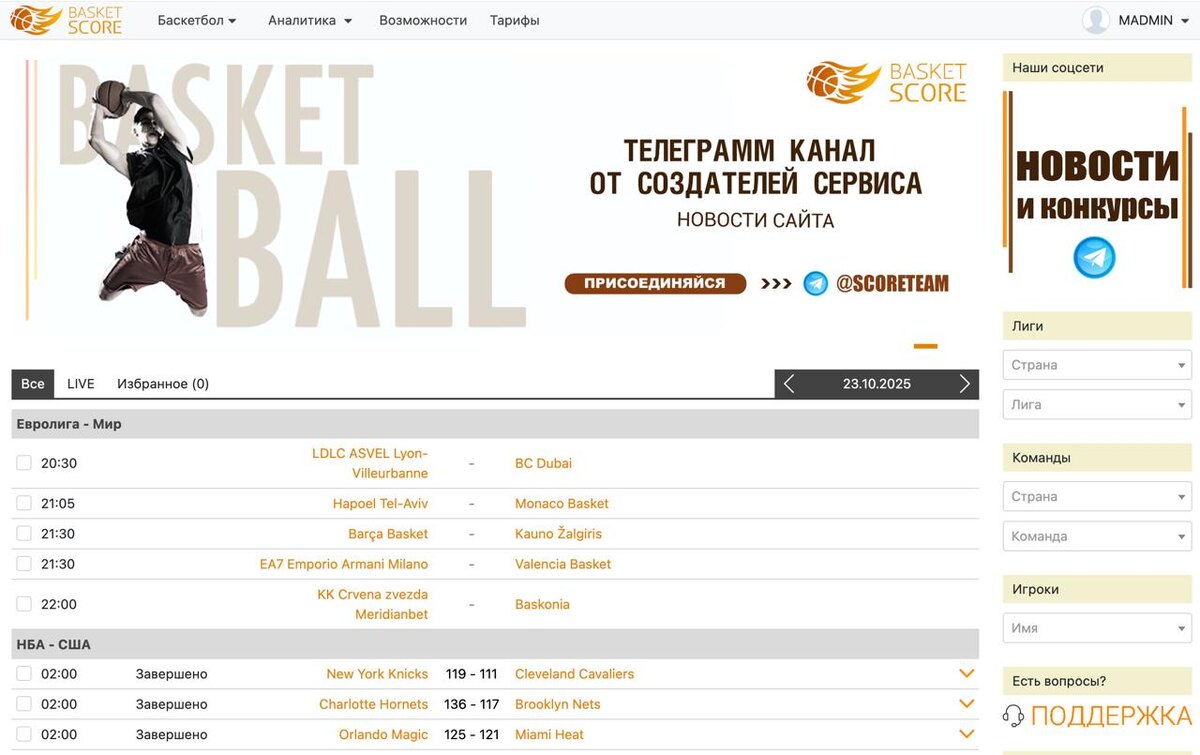Screen dimensions: 1200x755
Task: Click the Basket Score logo inside the banner
Action: coord(887,82)
